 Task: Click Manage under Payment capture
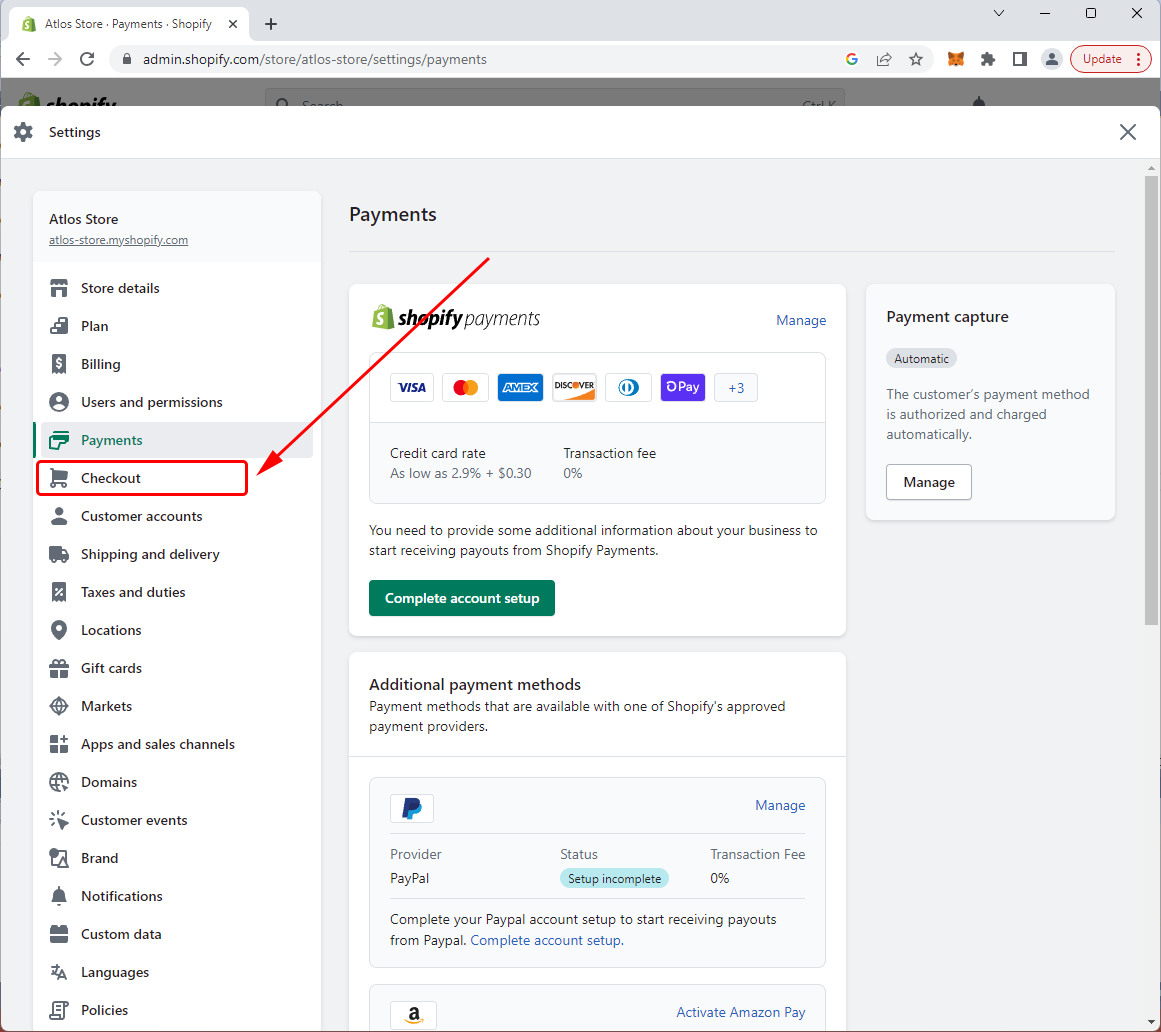[929, 482]
